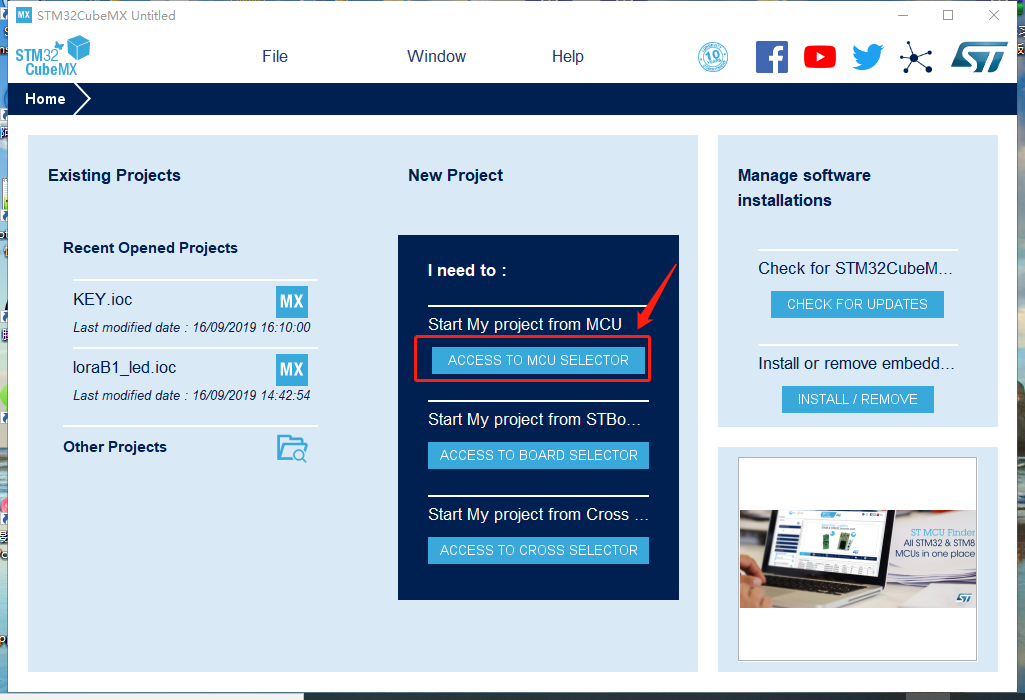Open the File menu
The width and height of the screenshot is (1025, 700).
[275, 57]
